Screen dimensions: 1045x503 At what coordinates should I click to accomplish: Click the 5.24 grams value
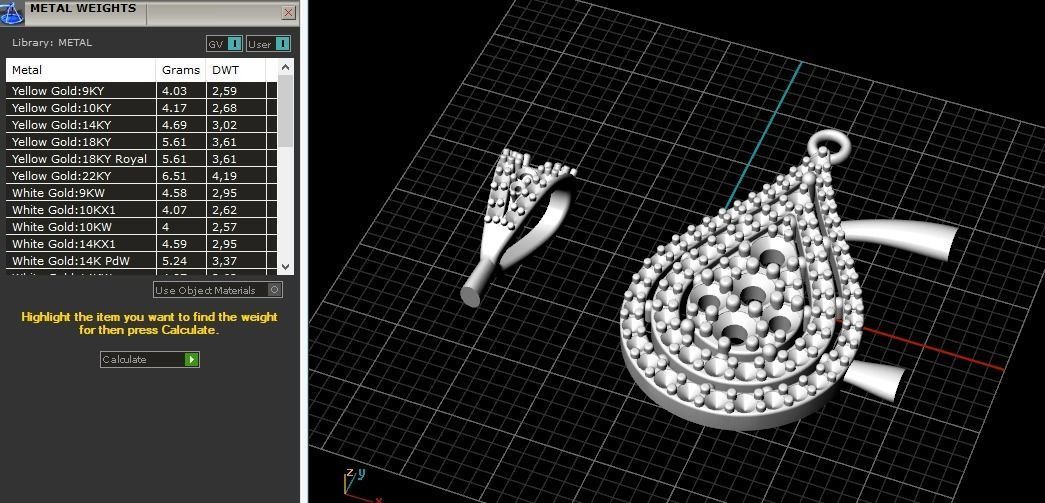(x=175, y=261)
